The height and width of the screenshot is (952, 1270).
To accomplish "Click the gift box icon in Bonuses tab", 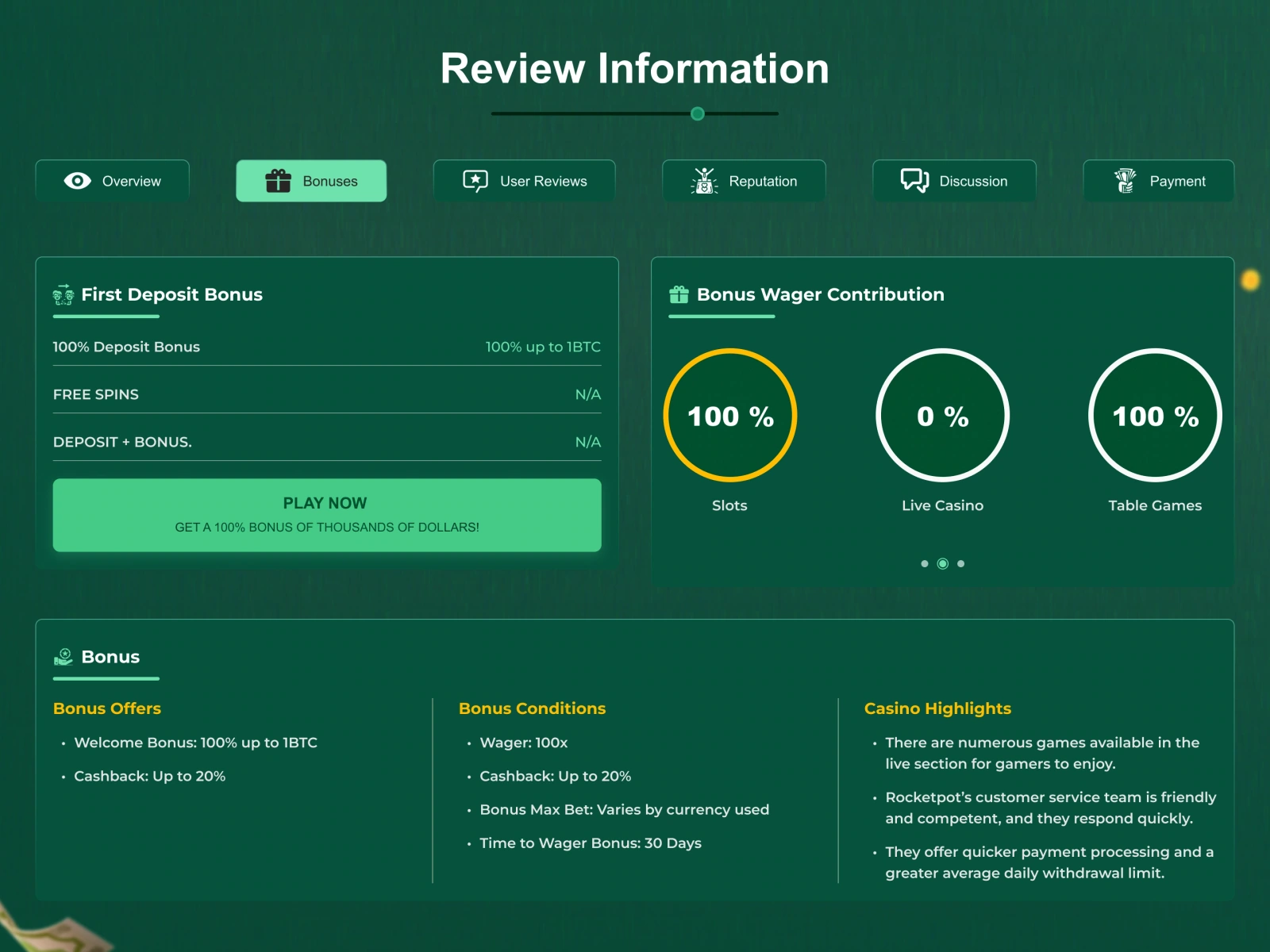I will 278,181.
